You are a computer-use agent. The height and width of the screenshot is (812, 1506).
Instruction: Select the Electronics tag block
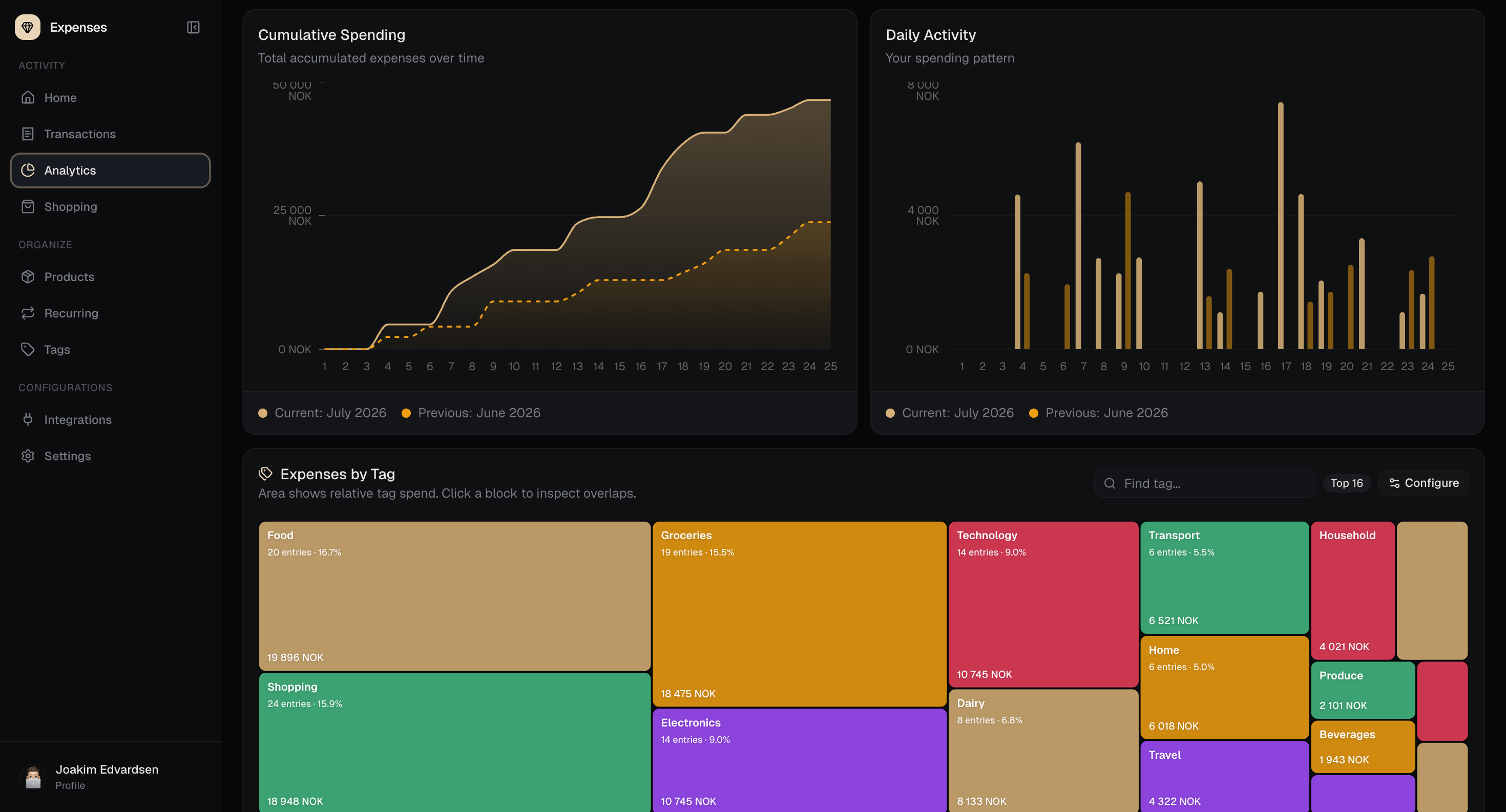click(799, 761)
